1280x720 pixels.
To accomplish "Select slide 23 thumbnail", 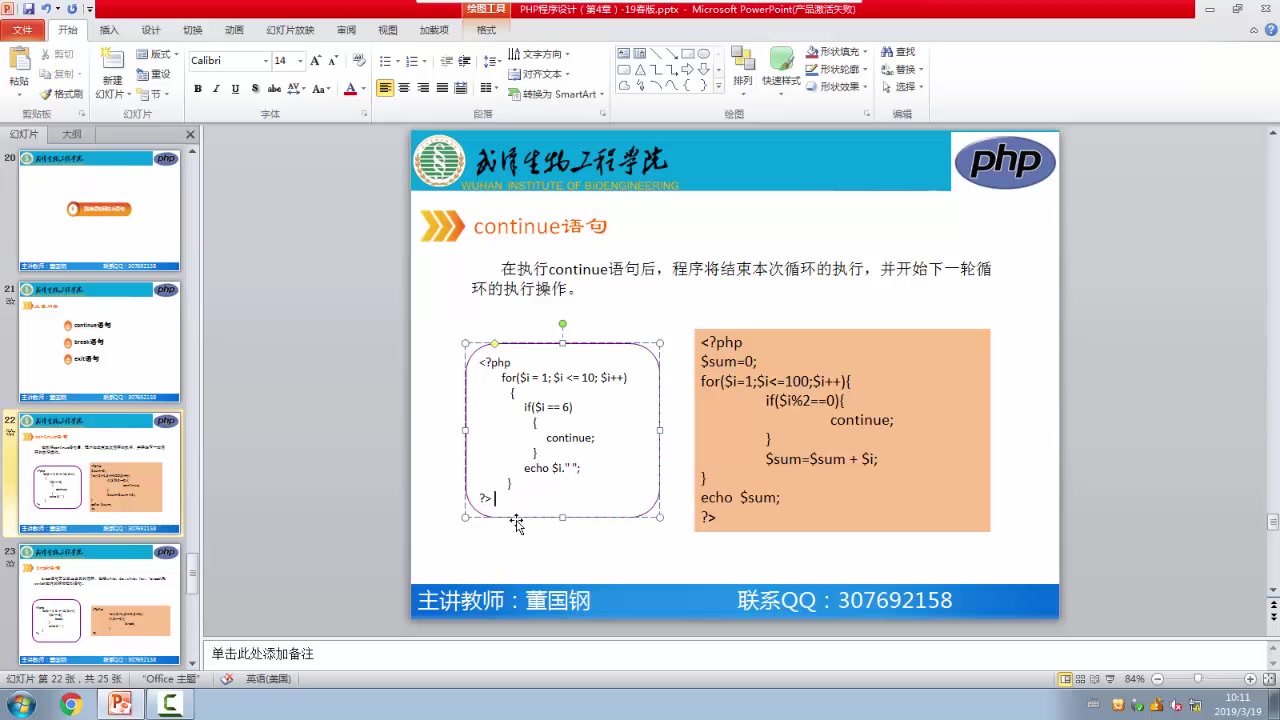I will click(99, 604).
